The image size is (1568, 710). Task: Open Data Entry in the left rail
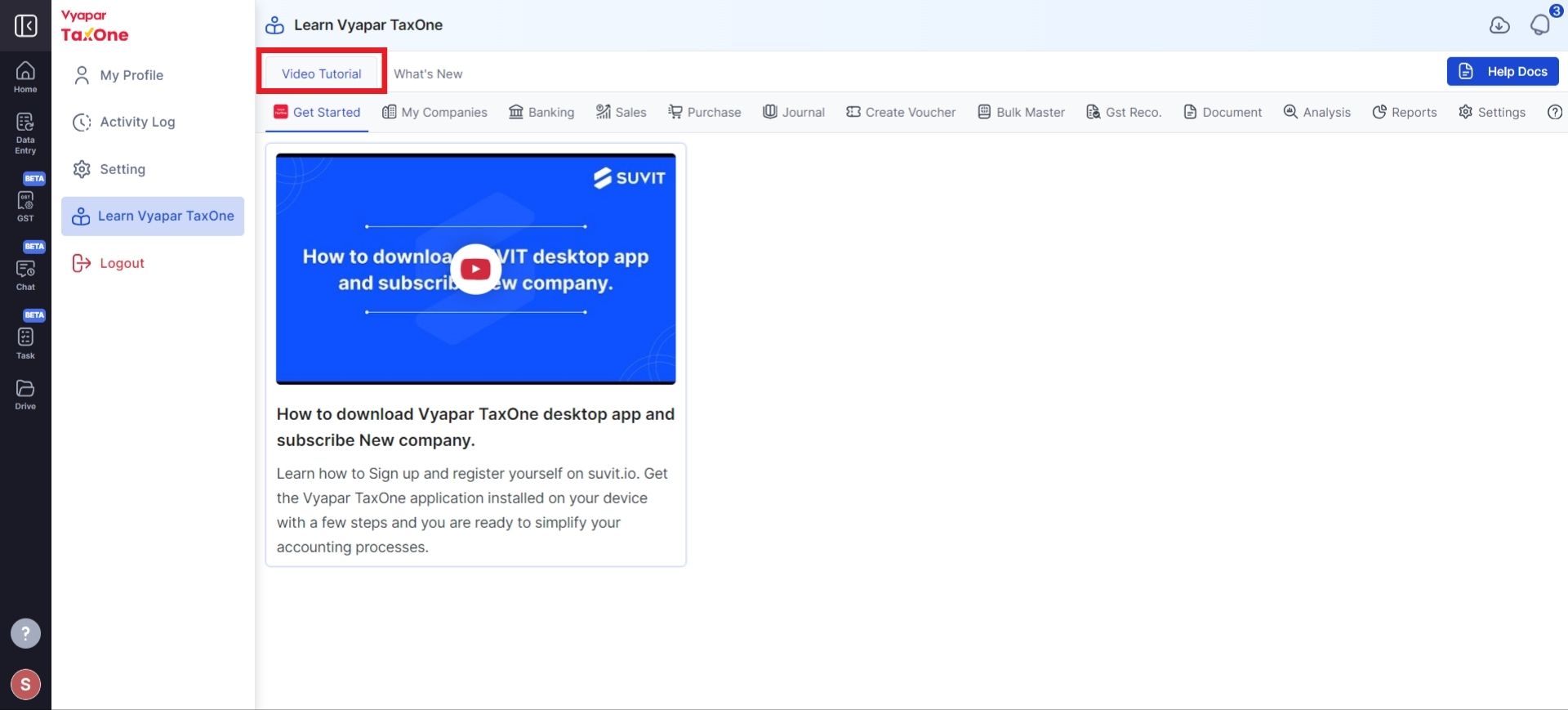[x=25, y=133]
